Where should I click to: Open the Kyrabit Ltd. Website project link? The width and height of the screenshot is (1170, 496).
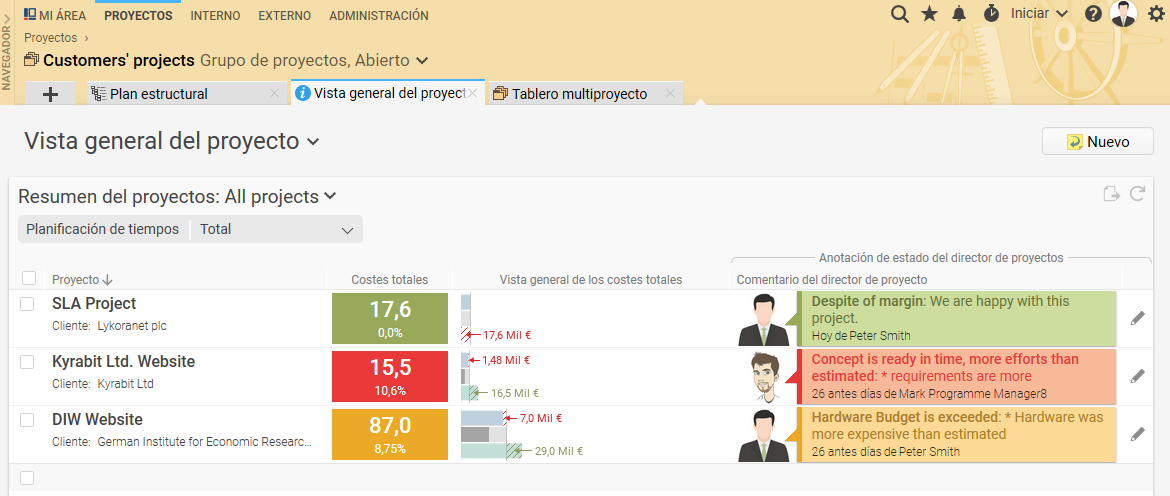(x=123, y=362)
